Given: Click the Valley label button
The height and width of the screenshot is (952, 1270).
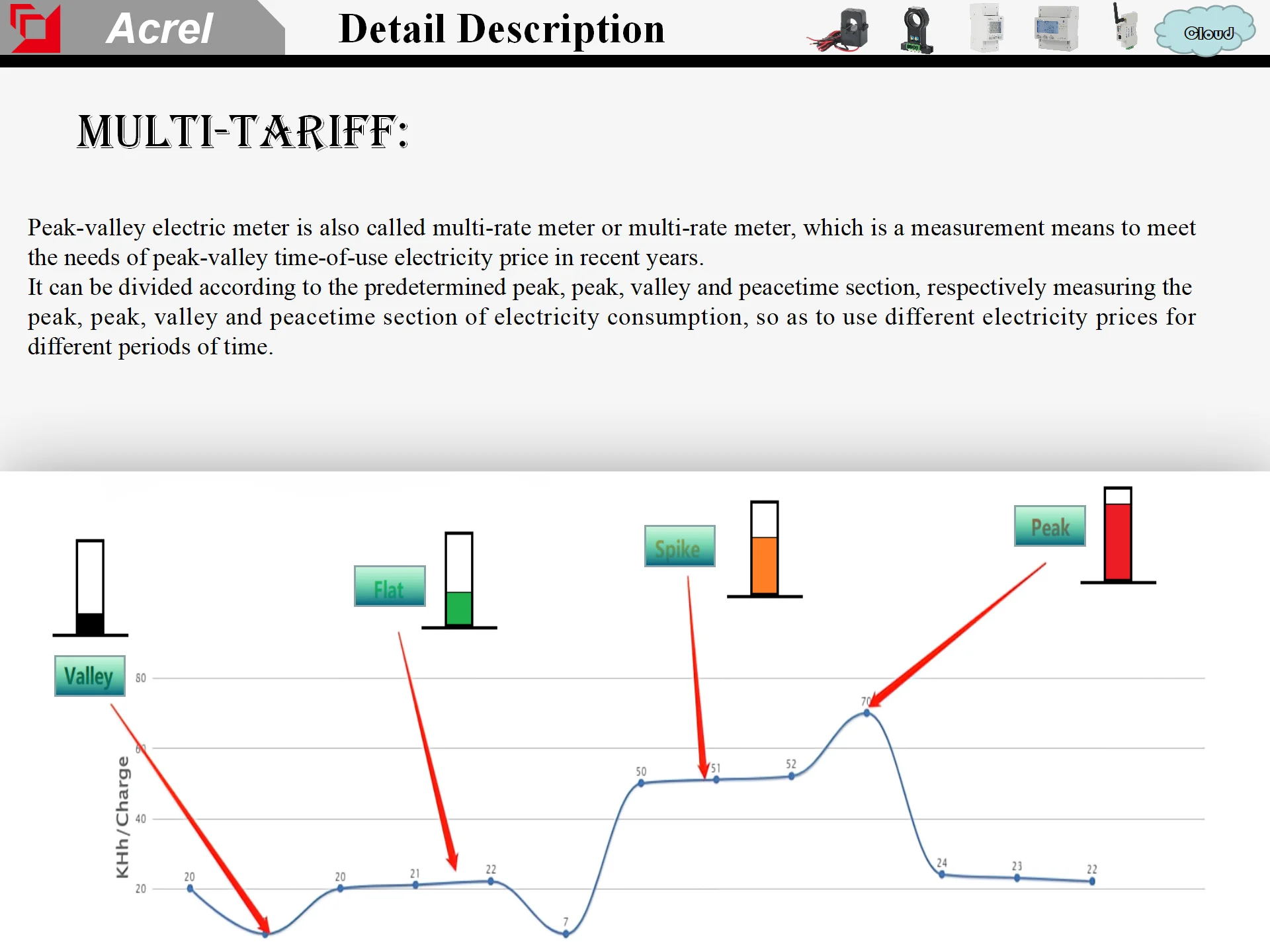Looking at the screenshot, I should pyautogui.click(x=90, y=676).
